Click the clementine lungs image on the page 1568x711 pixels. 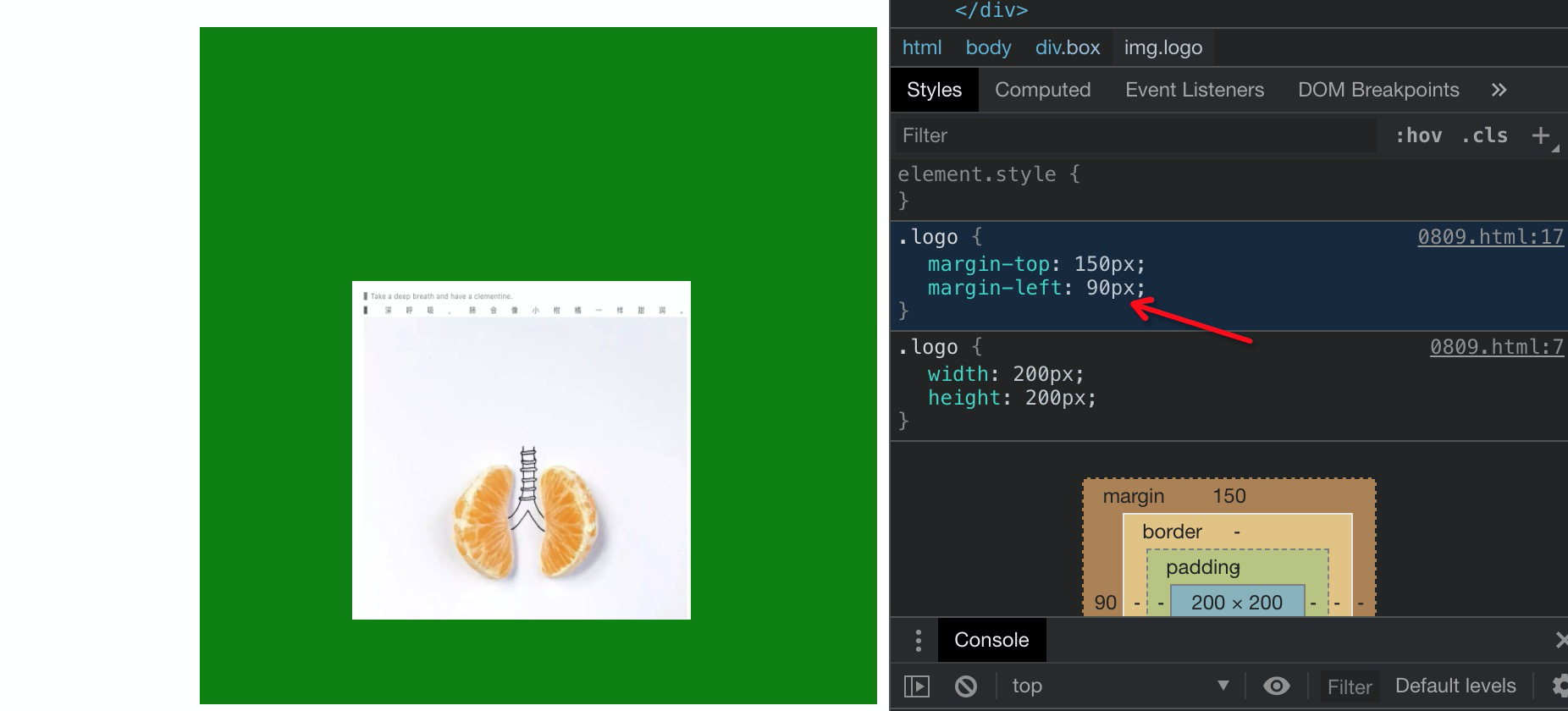522,450
